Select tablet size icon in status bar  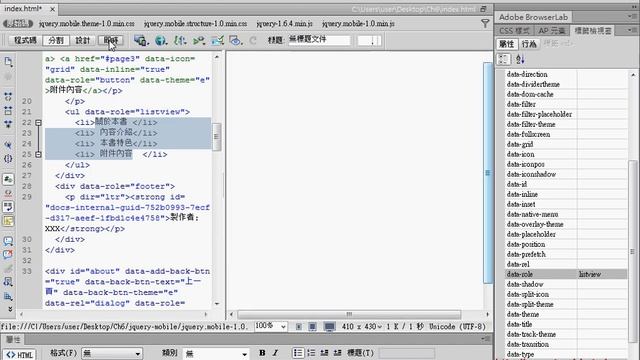[x=312, y=327]
